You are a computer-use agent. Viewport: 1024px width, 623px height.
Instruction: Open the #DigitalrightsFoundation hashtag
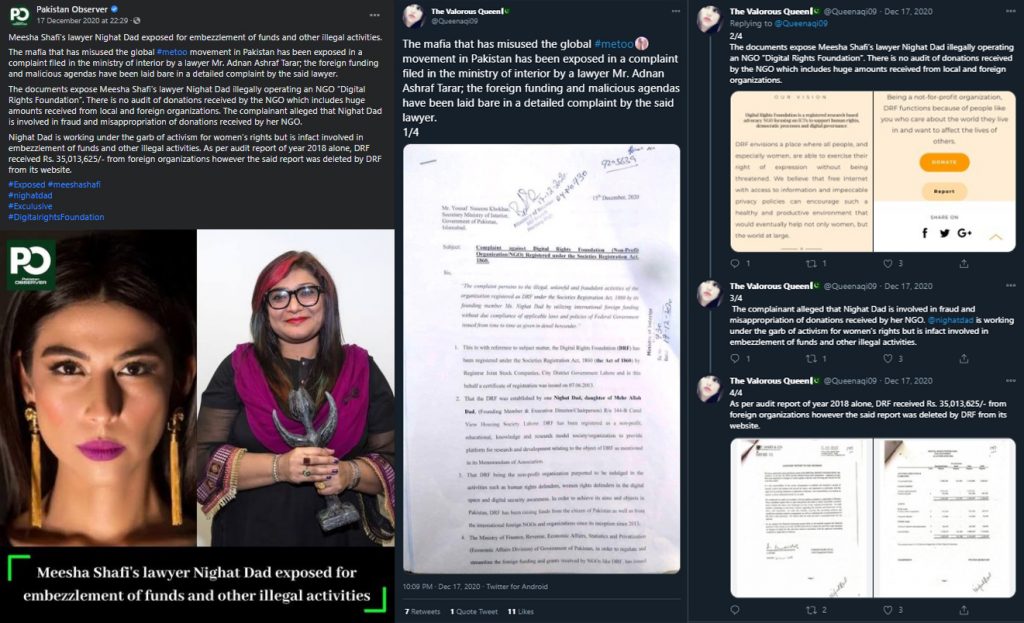56,217
